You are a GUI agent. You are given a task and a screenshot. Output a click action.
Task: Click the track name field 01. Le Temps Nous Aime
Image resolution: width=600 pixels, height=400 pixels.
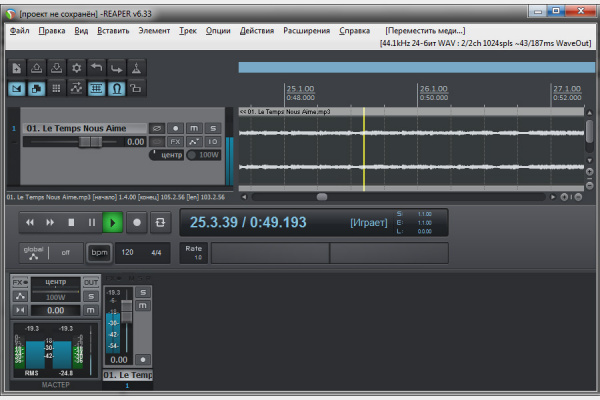pyautogui.click(x=85, y=128)
